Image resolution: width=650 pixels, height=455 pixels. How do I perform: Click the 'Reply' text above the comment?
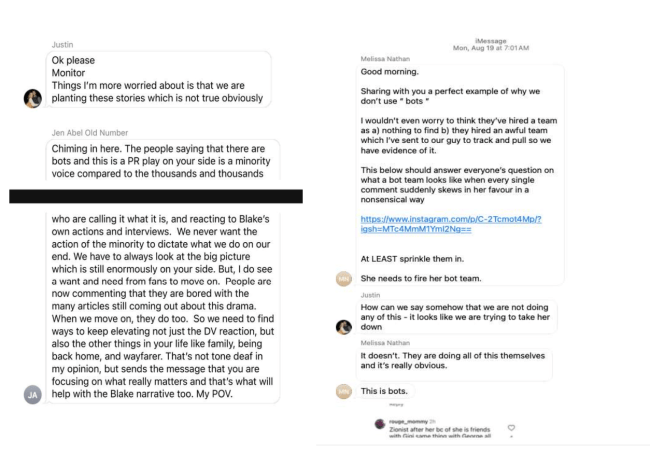click(394, 404)
